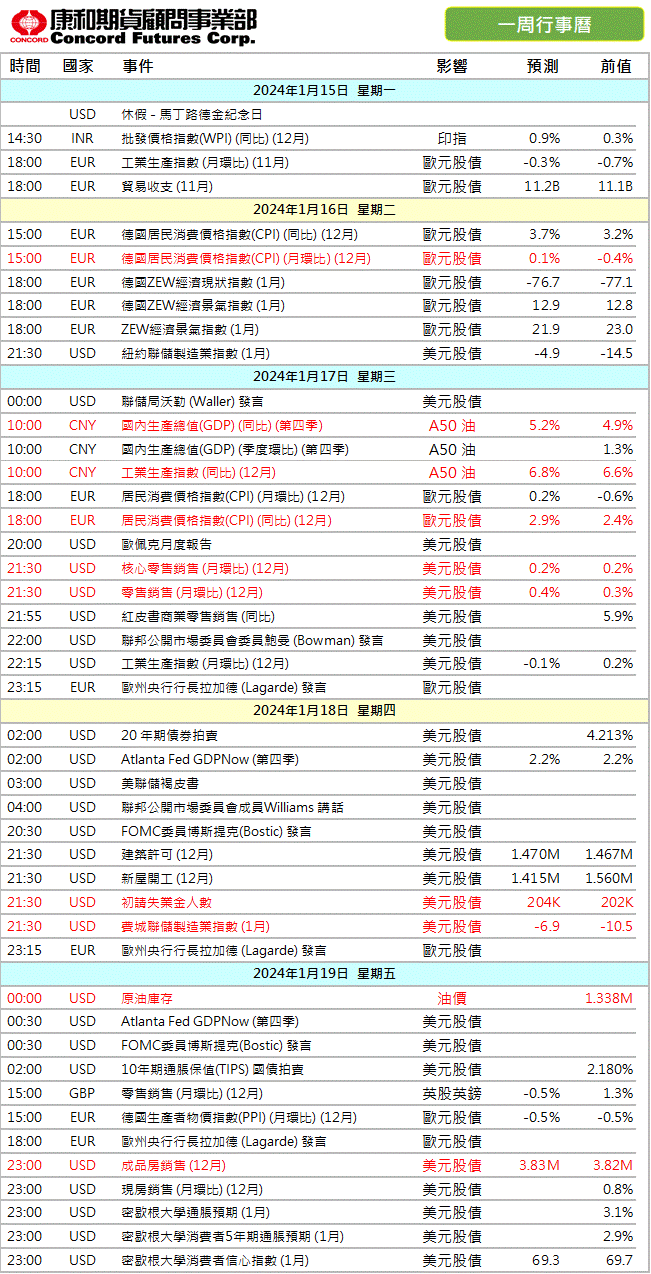
Task: Select the 預測 column header
Action: tap(543, 66)
